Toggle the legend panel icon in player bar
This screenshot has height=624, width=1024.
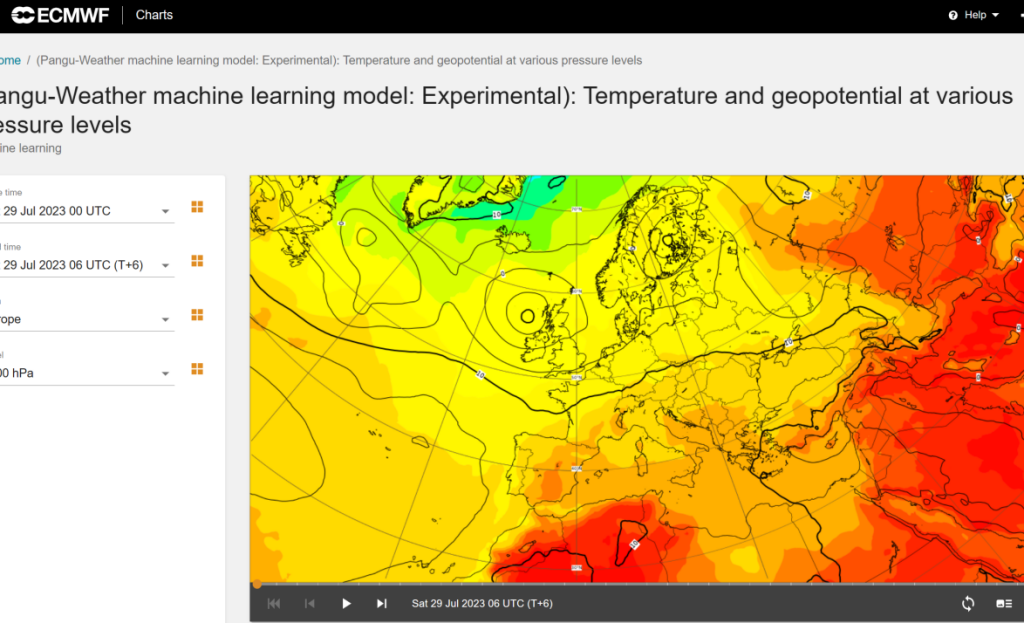[x=1004, y=603]
